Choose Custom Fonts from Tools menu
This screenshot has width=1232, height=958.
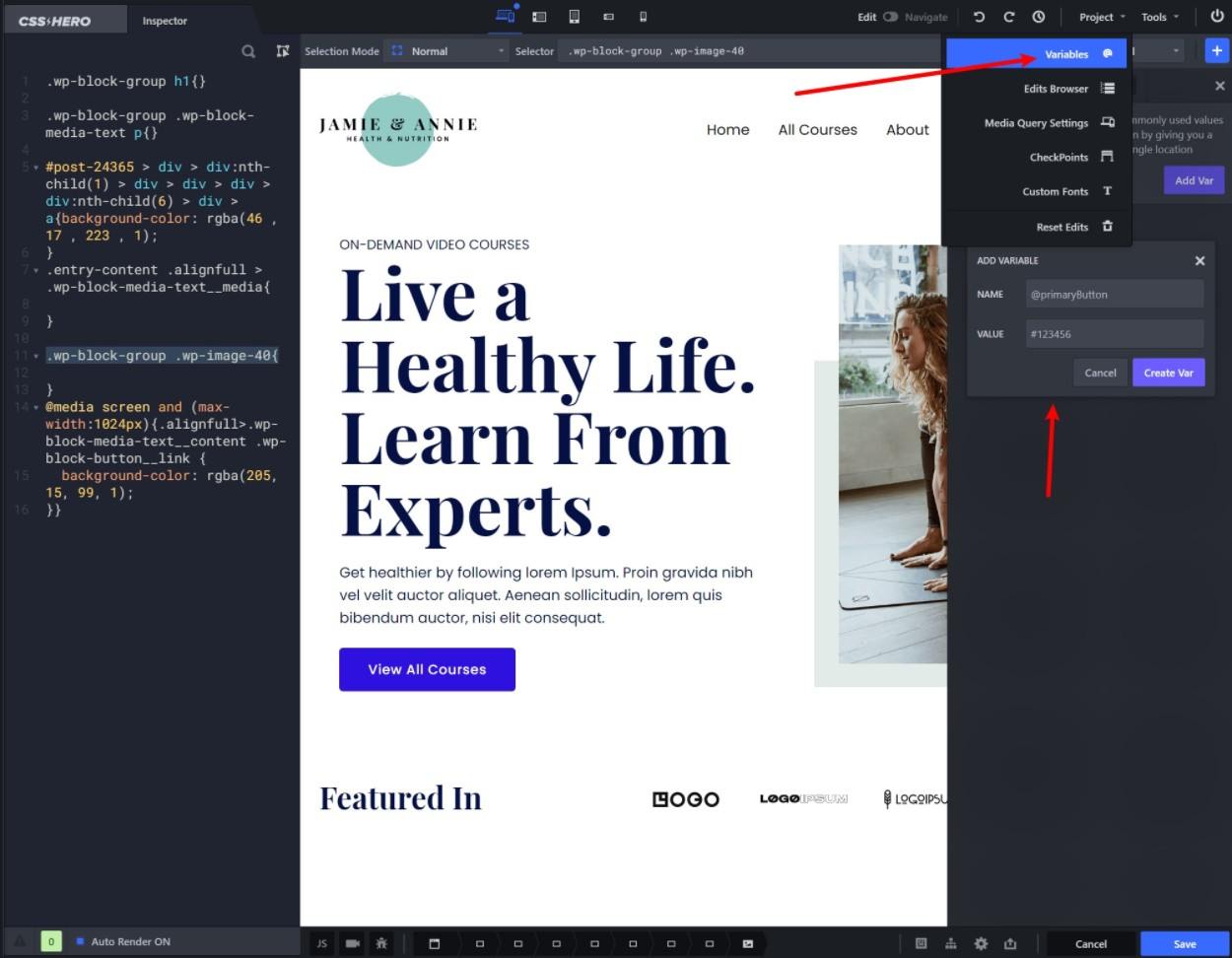coord(1036,192)
